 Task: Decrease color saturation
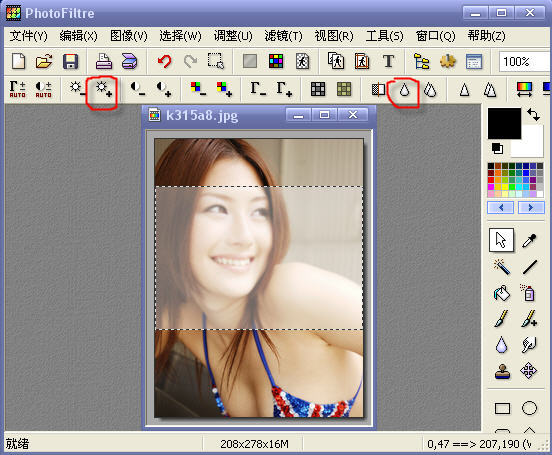pyautogui.click(x=198, y=89)
